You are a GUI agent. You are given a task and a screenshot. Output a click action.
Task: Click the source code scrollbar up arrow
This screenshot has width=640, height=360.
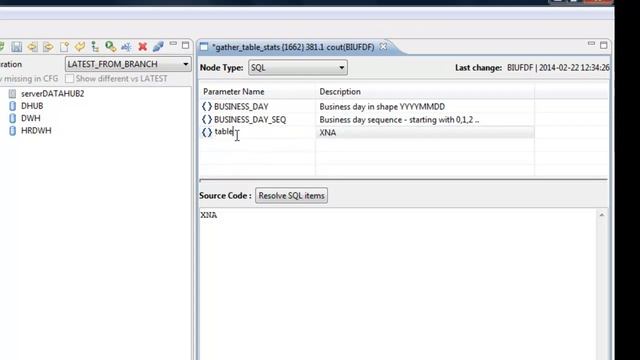pyautogui.click(x=602, y=215)
